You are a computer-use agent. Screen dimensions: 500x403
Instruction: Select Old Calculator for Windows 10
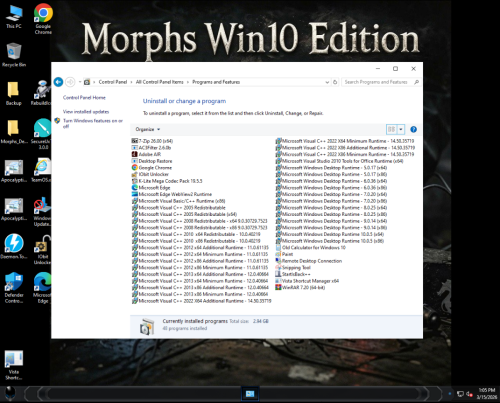(311, 247)
